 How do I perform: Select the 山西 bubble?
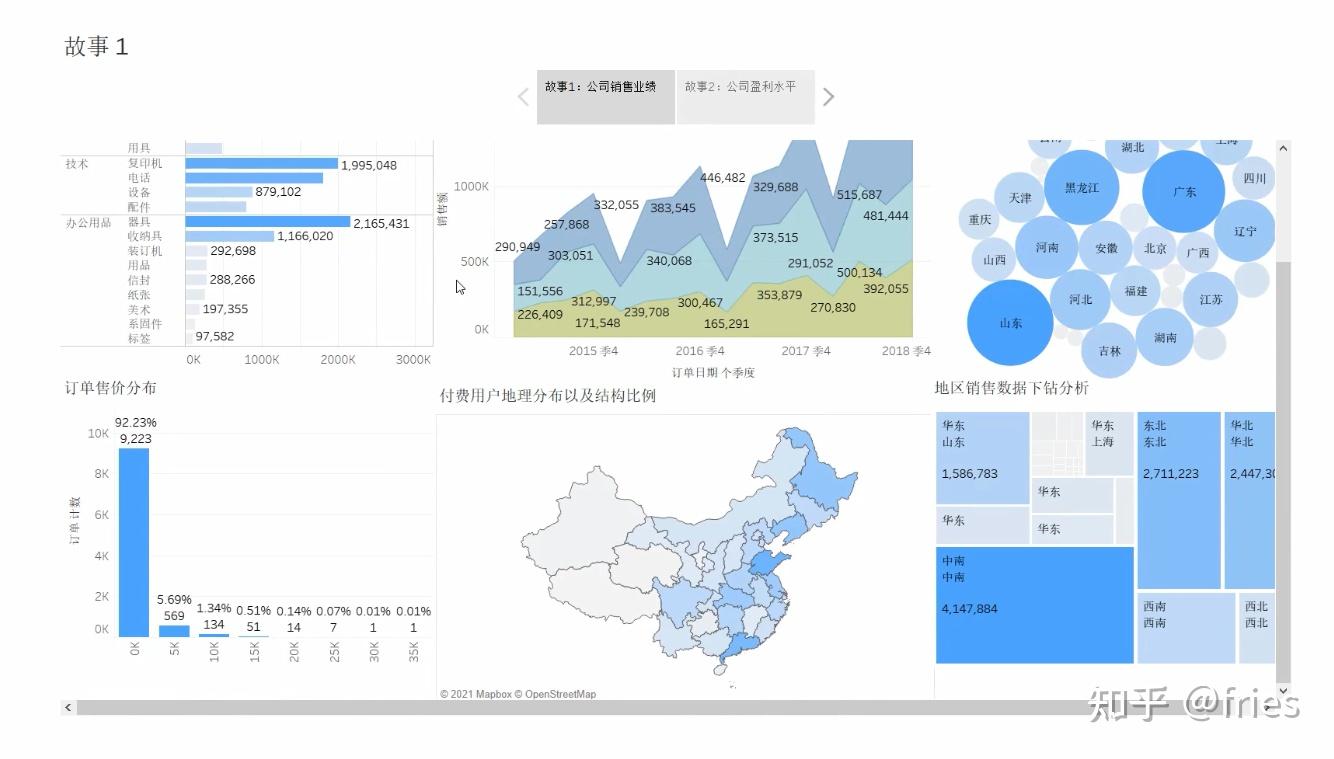tap(995, 260)
